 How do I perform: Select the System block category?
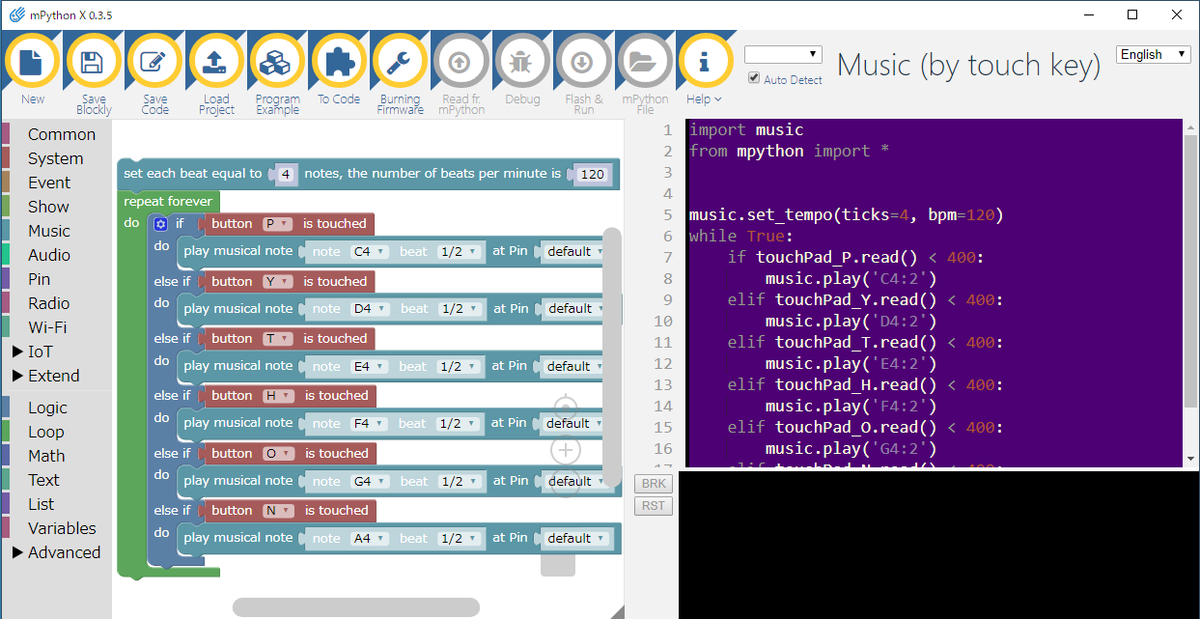point(55,158)
